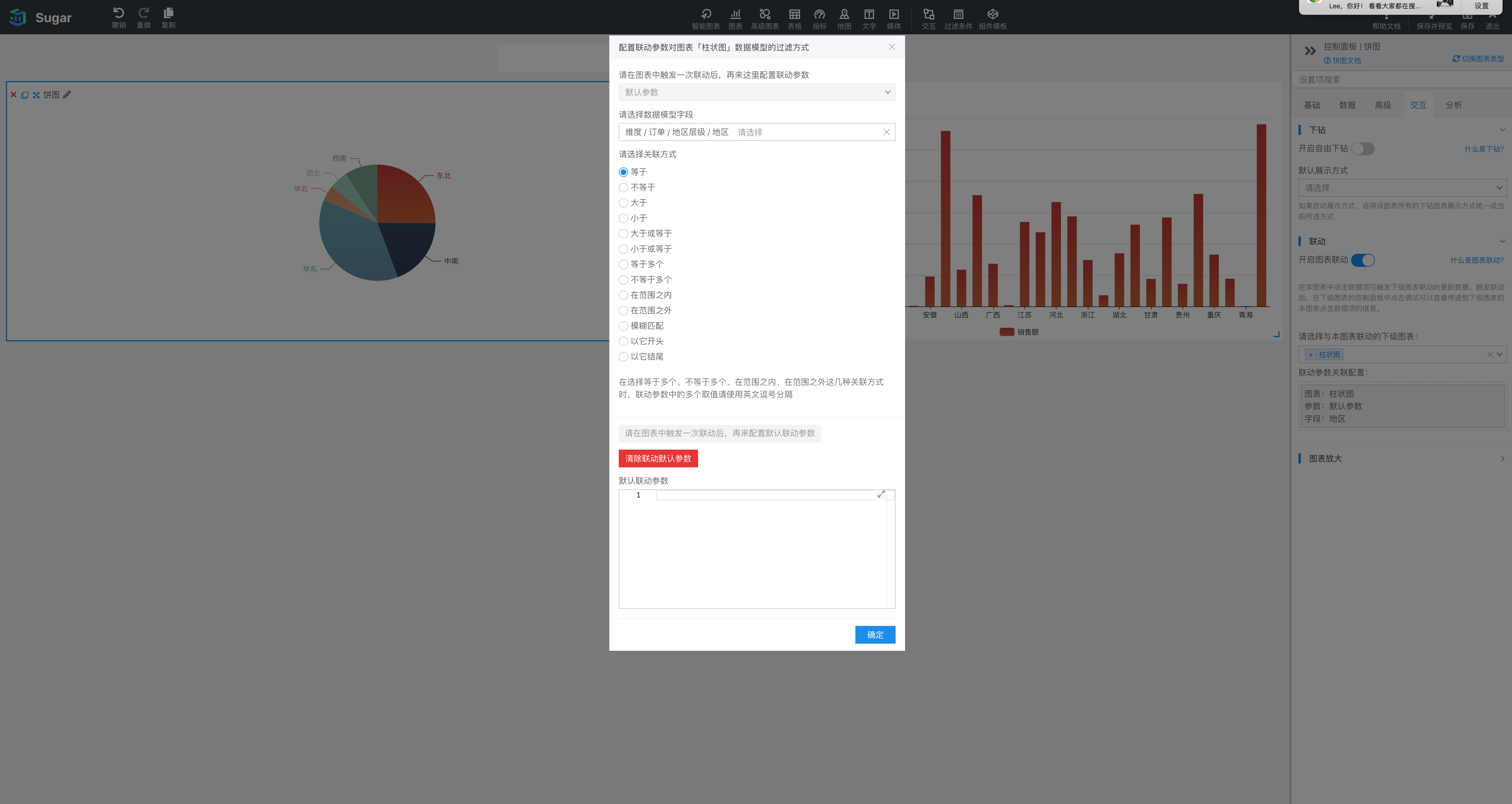Switch to the 数据 tab

pos(1347,105)
